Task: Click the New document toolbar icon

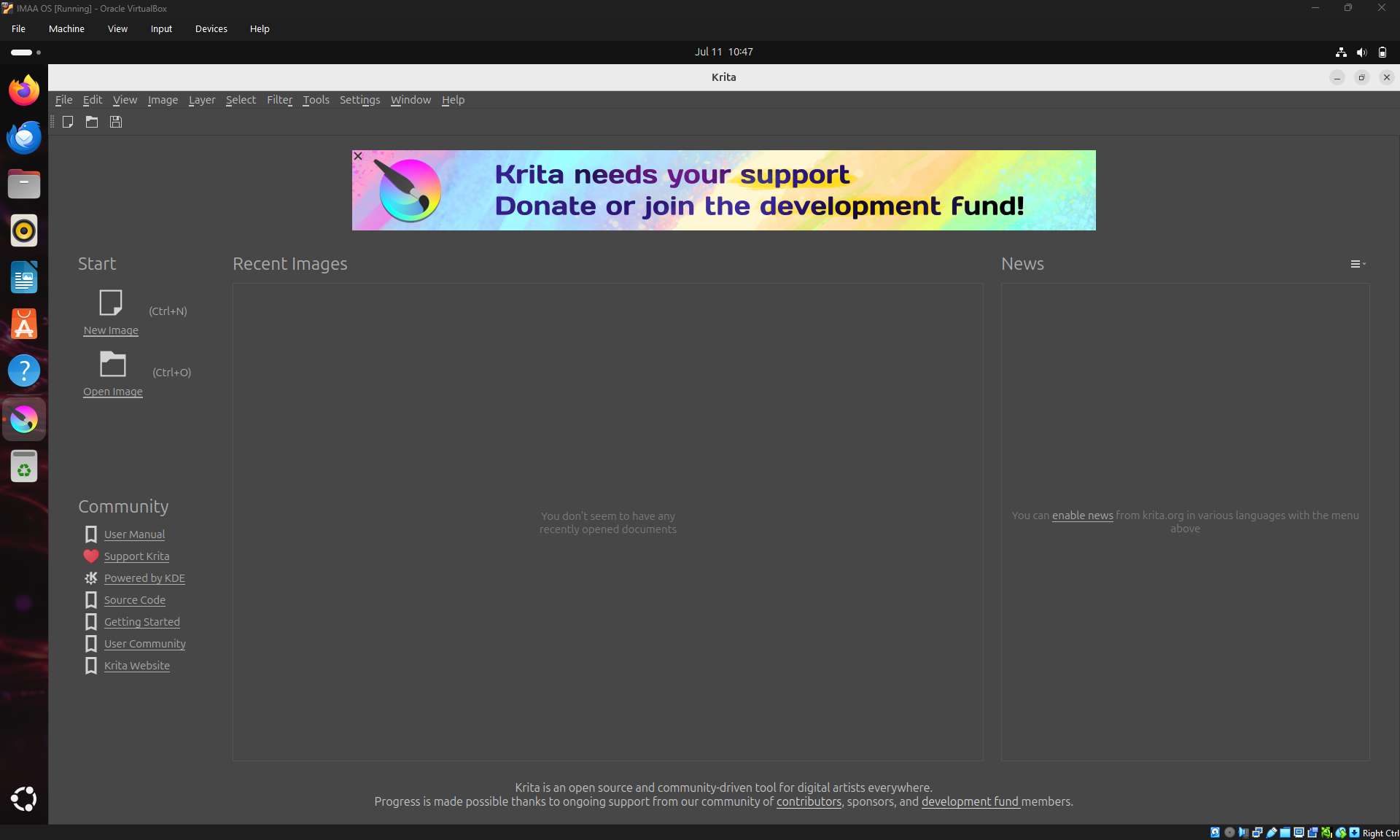Action: pos(68,122)
